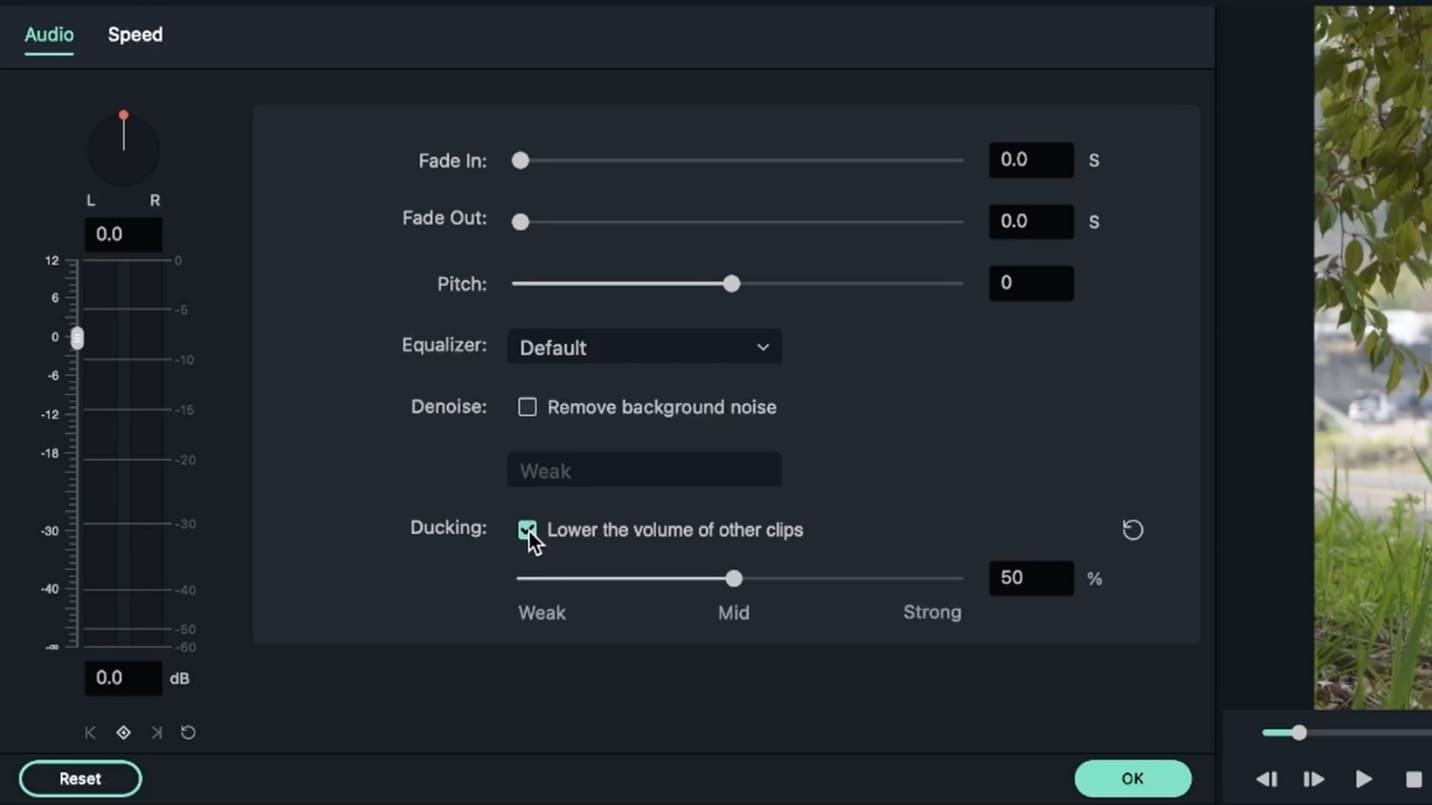Screen dimensions: 1432x805
Task: Click the Ducking percent value field
Action: pyautogui.click(x=1031, y=578)
